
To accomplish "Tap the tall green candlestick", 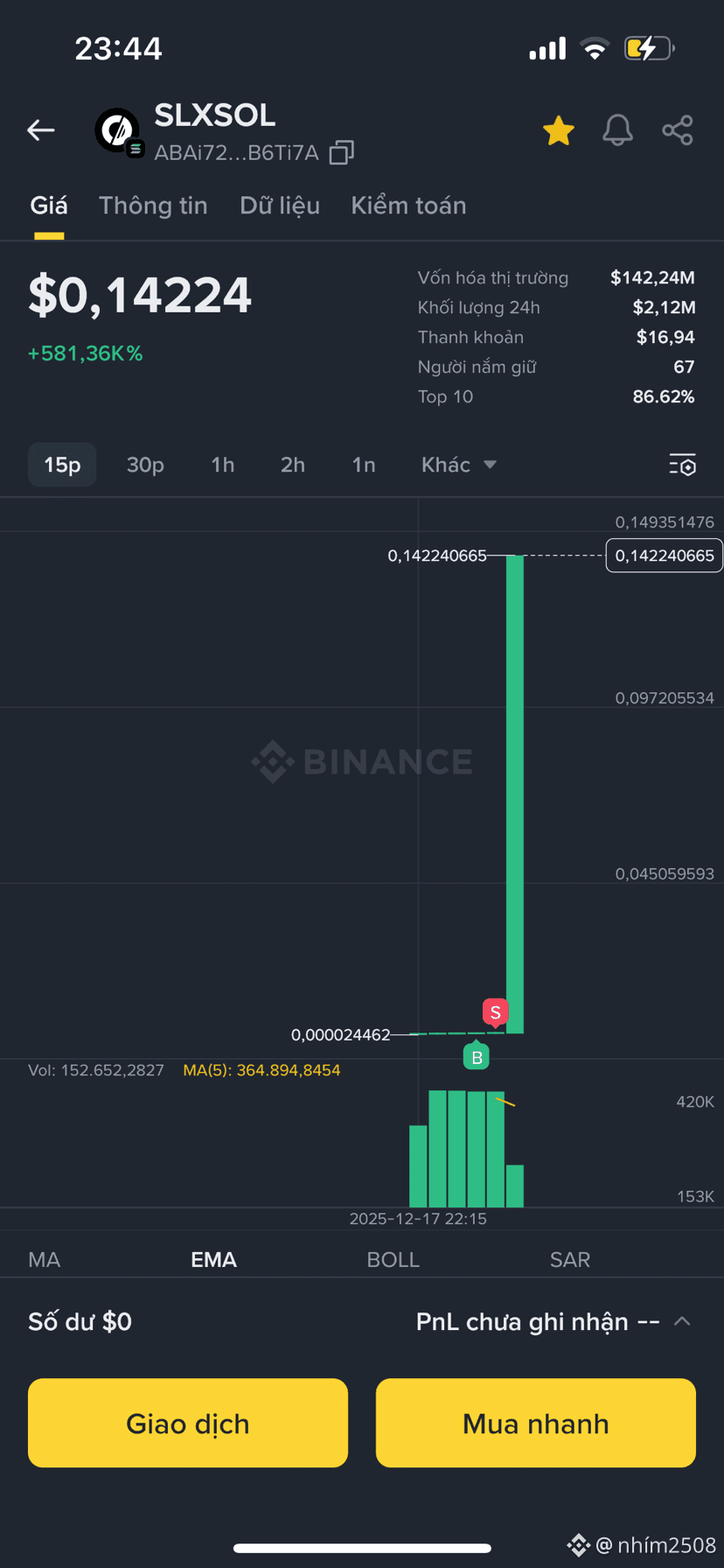I will pyautogui.click(x=515, y=794).
